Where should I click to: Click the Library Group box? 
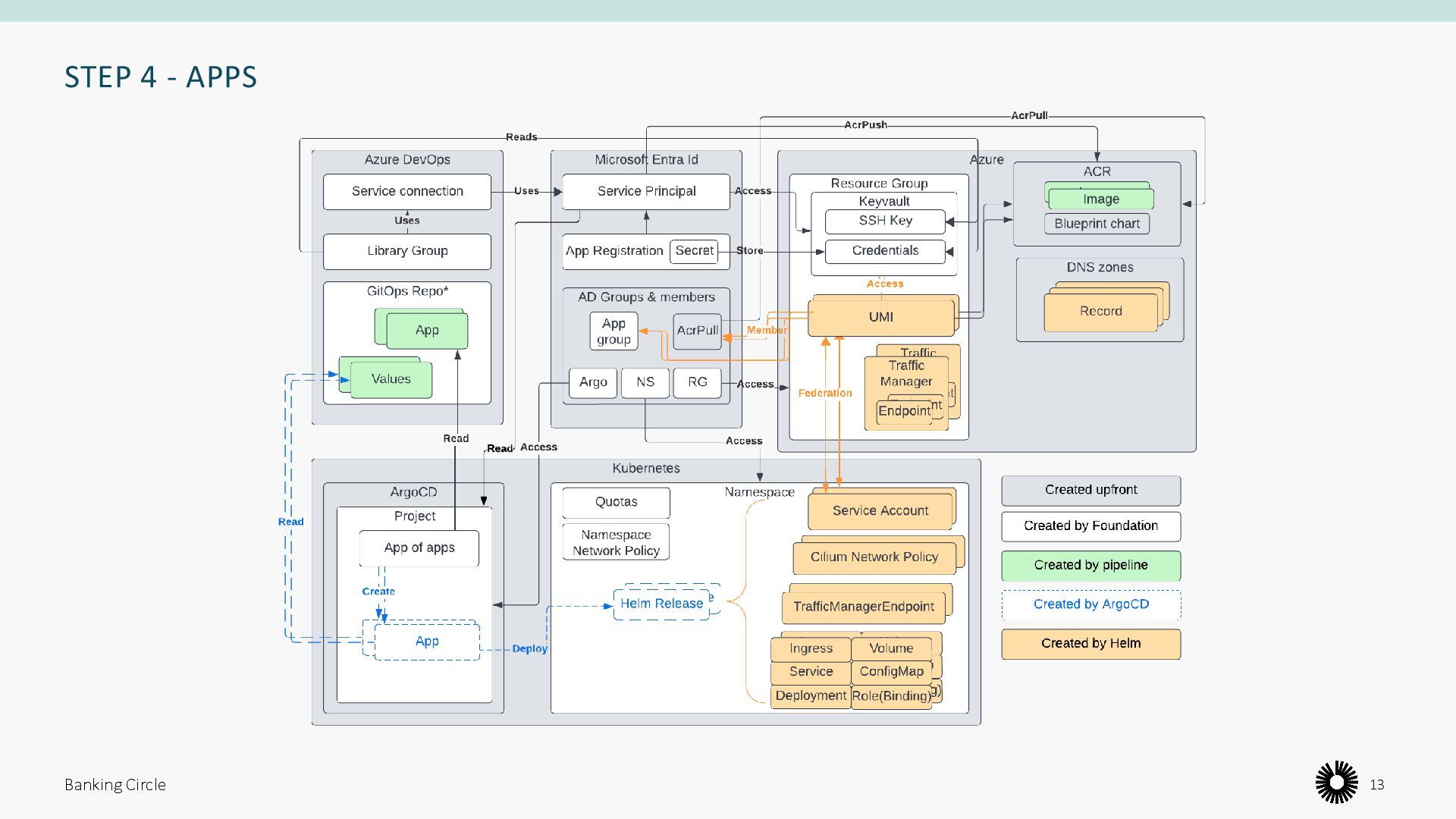[407, 251]
